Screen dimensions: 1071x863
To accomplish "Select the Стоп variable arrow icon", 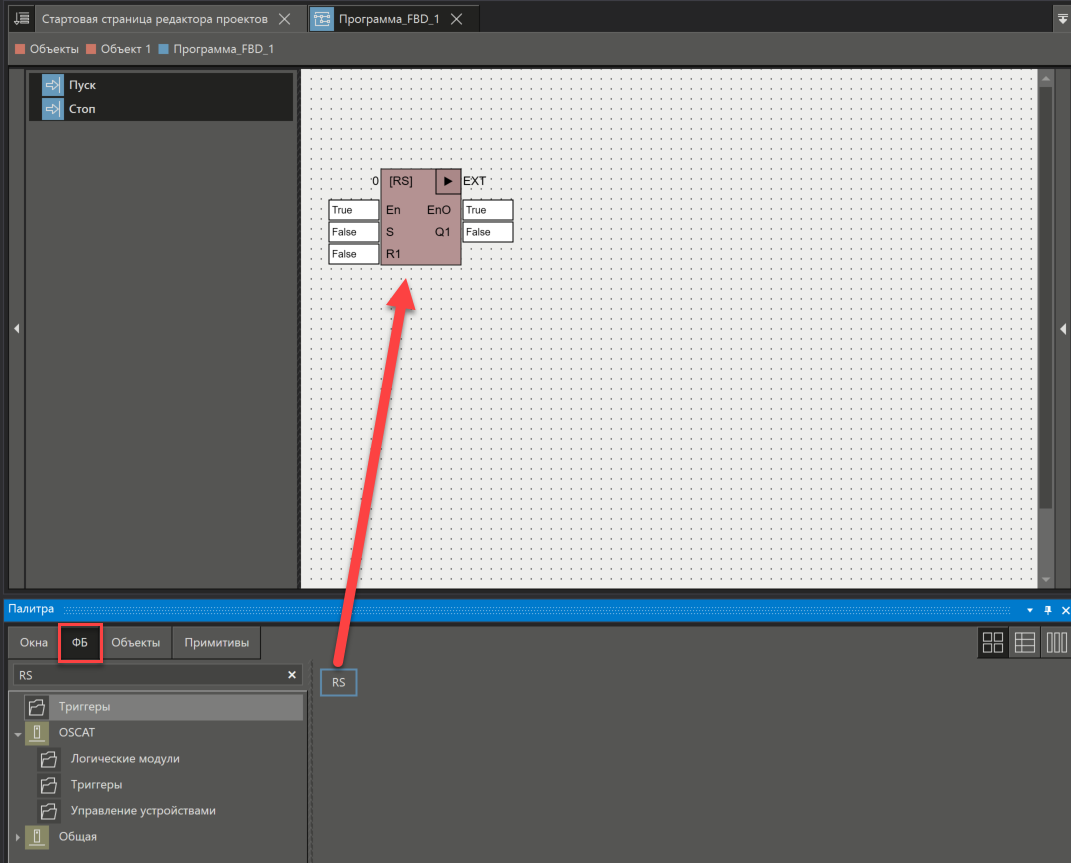I will point(53,108).
